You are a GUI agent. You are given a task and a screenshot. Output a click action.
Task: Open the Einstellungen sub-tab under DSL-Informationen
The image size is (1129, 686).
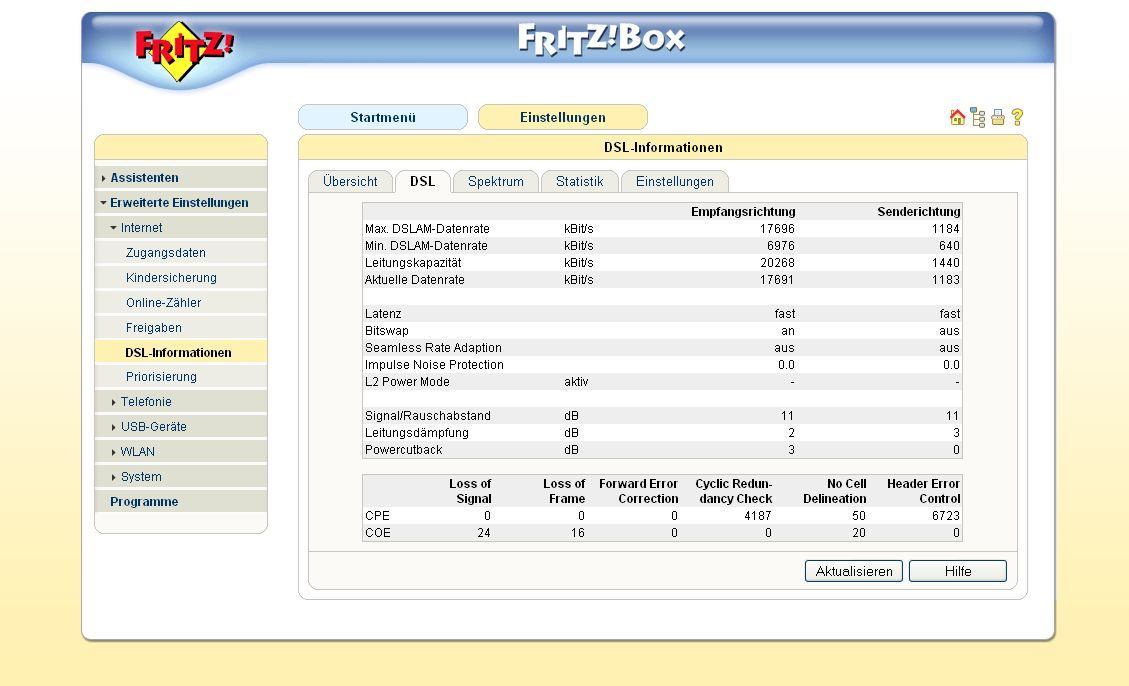(x=675, y=181)
